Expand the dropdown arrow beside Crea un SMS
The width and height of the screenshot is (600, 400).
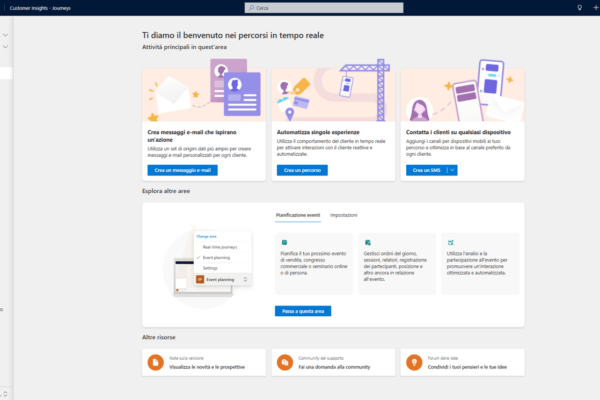[x=452, y=170]
